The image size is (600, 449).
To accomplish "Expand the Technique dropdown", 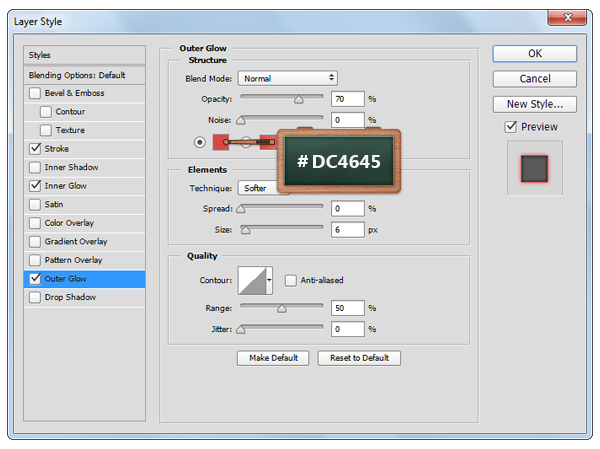I will click(264, 188).
